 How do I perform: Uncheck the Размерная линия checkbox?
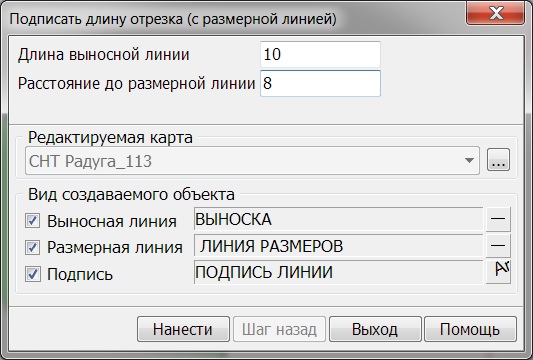[33, 247]
